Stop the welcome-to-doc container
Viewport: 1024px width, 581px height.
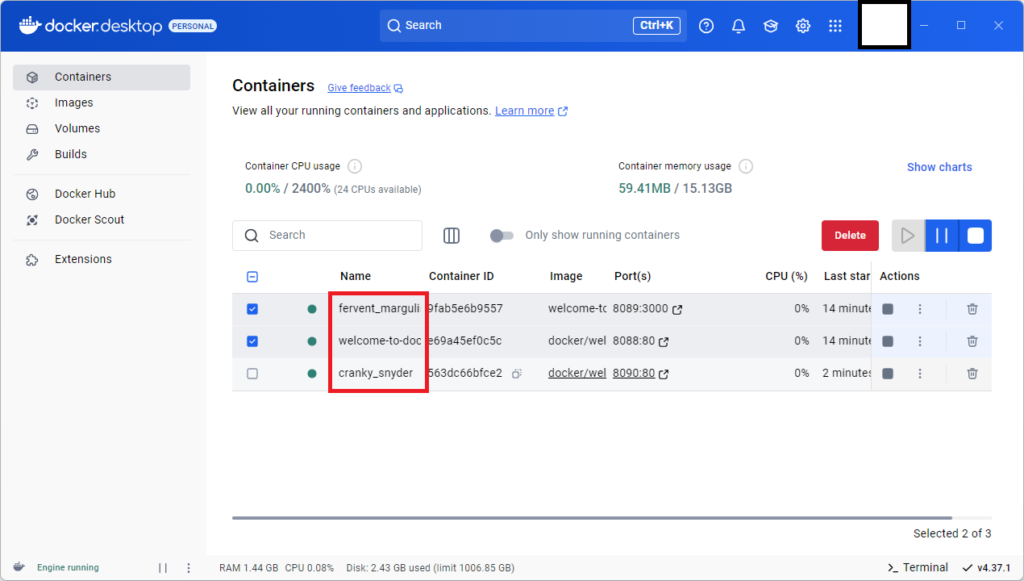coord(888,341)
